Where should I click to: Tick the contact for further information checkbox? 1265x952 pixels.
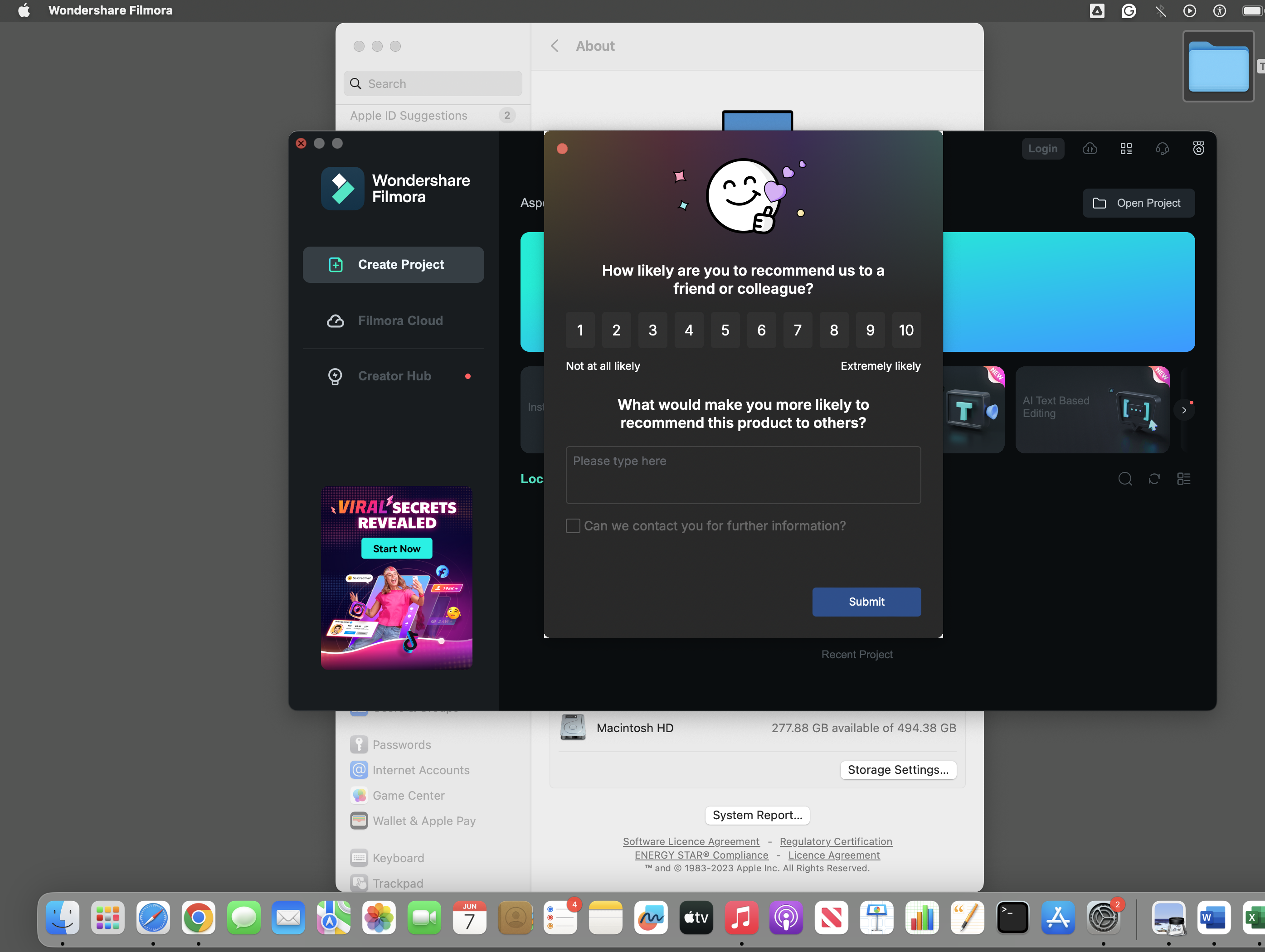click(x=573, y=525)
